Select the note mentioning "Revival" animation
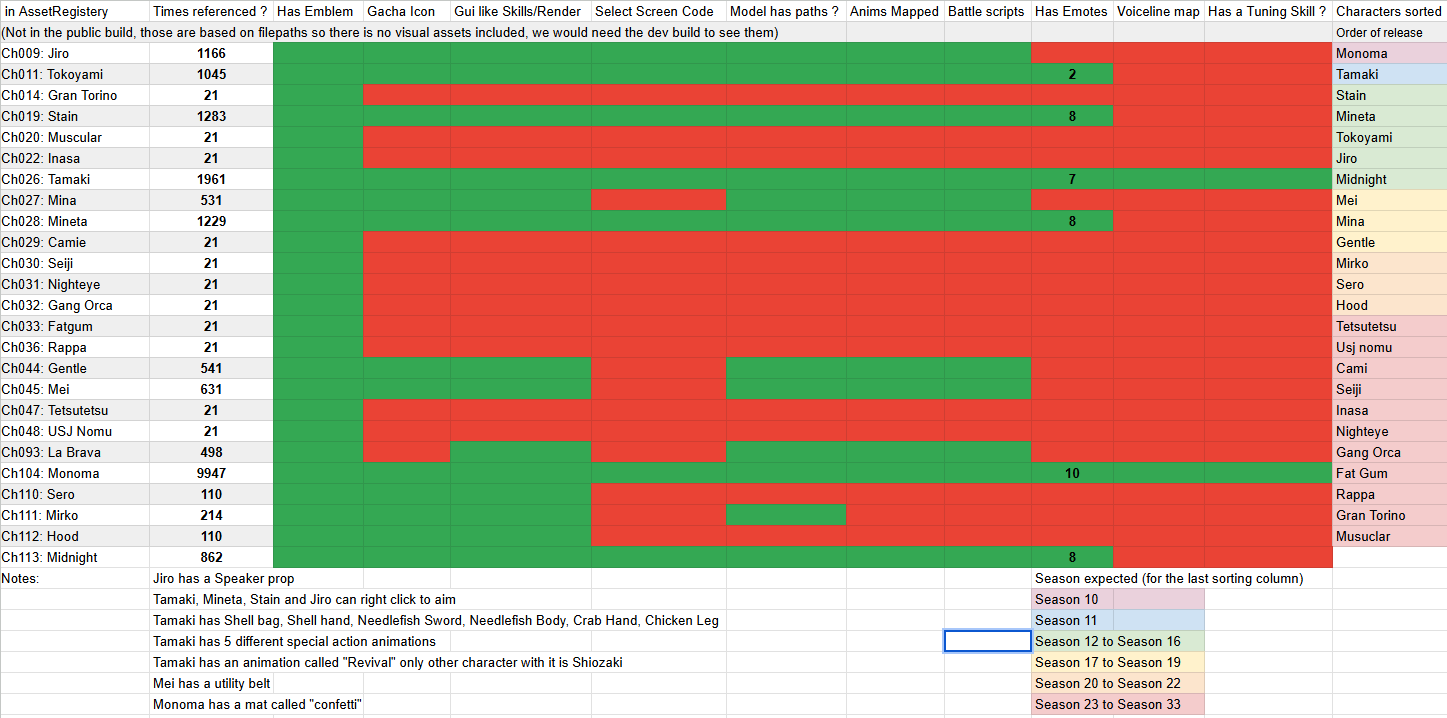1447x718 pixels. [x=388, y=662]
